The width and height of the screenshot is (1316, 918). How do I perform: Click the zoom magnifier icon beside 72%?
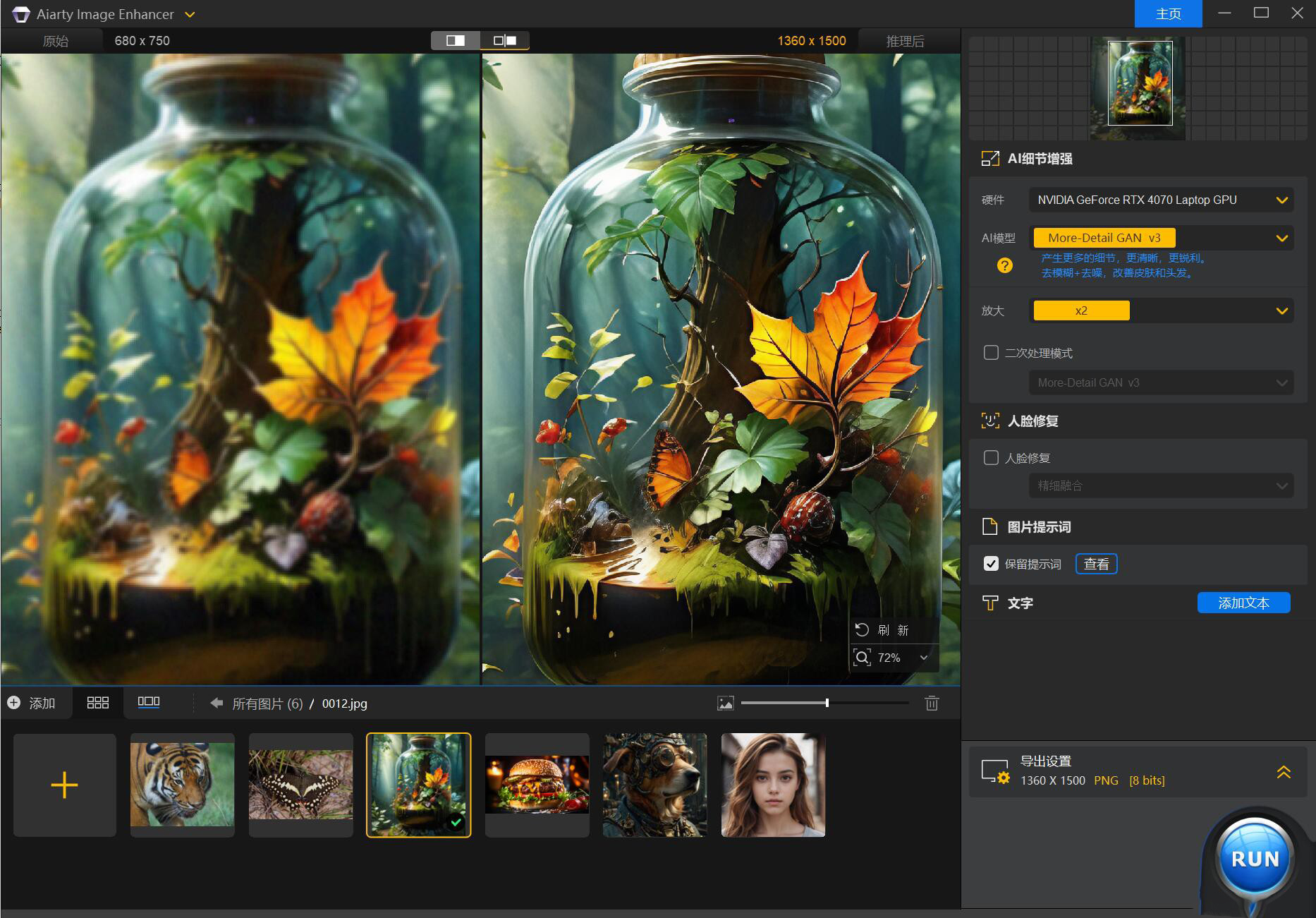tap(863, 658)
